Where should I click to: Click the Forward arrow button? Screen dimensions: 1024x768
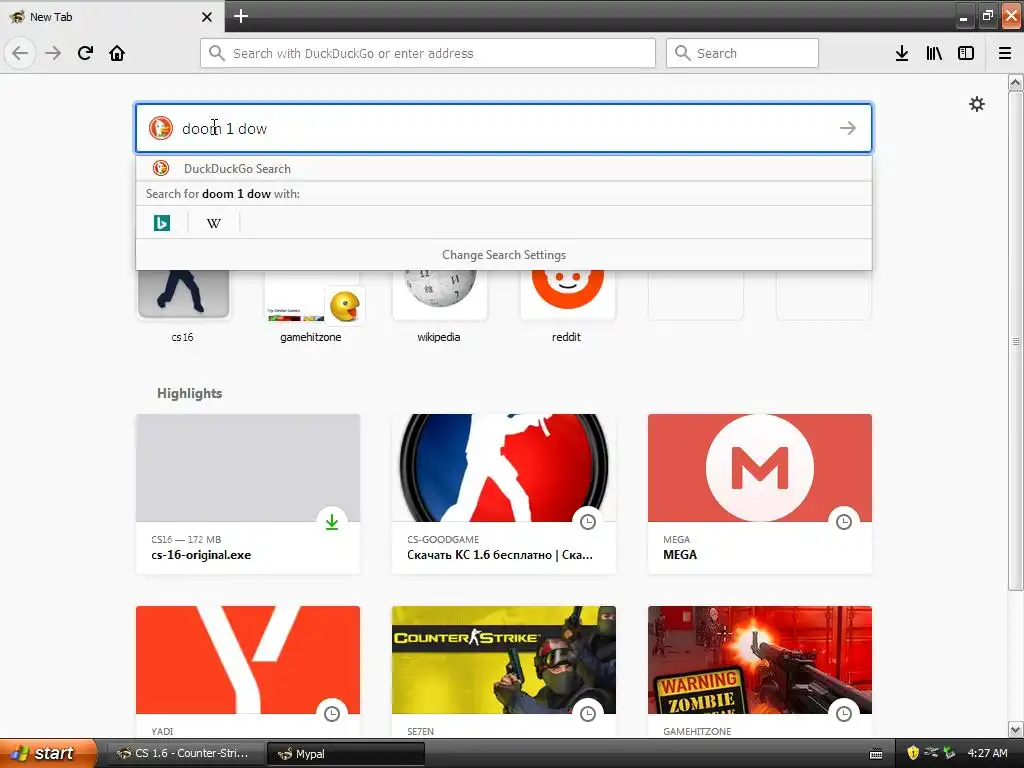[x=54, y=53]
